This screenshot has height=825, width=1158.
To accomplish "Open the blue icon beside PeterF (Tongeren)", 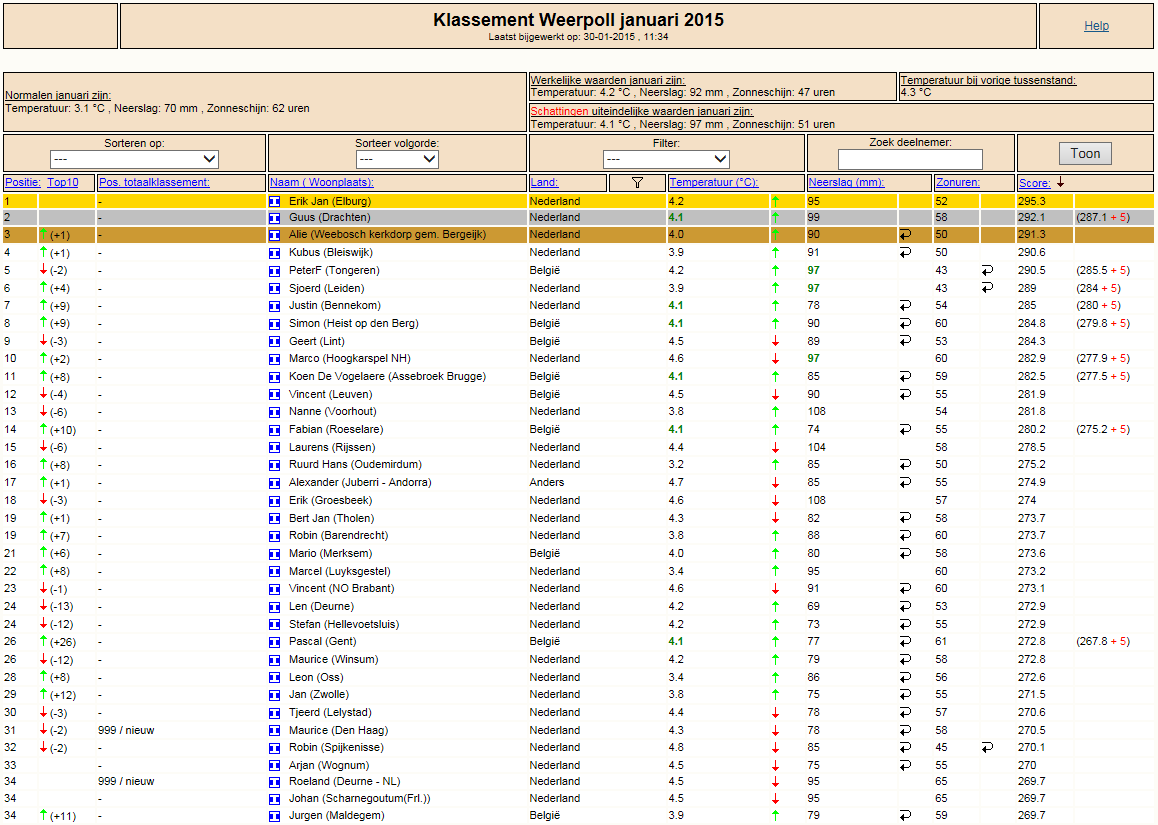I will [275, 271].
